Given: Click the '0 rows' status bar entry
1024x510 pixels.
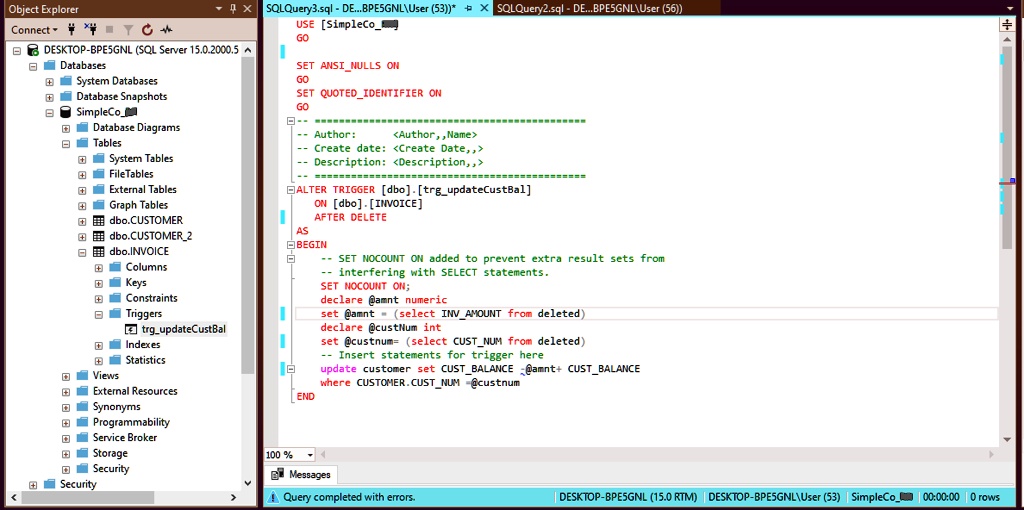Looking at the screenshot, I should tap(984, 498).
